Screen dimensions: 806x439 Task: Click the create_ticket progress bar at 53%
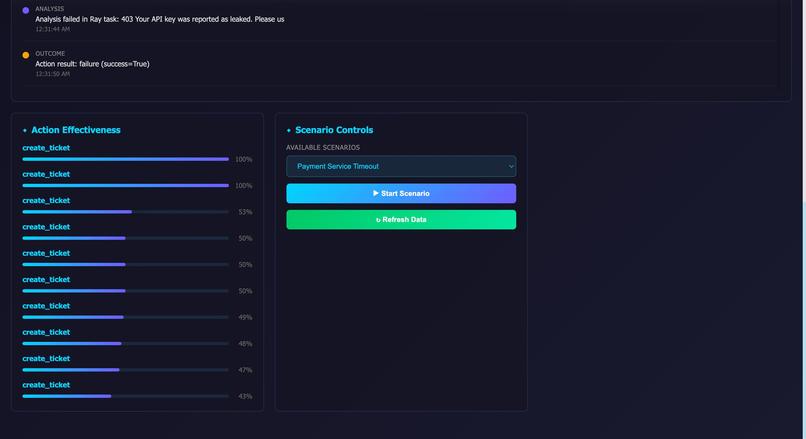pos(125,212)
